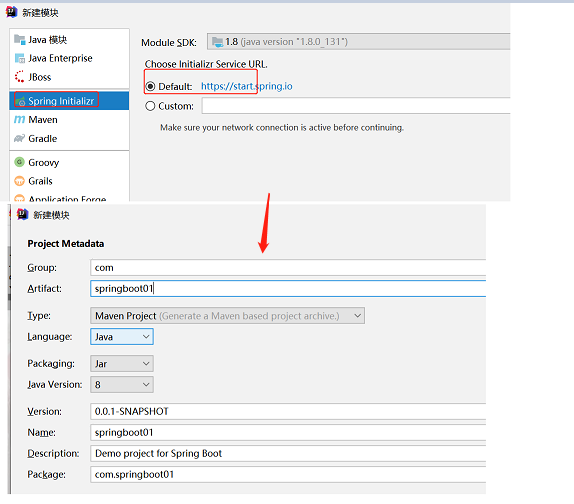This screenshot has height=504, width=574.
Task: Click the JBoss red dotted icon
Action: click(19, 76)
